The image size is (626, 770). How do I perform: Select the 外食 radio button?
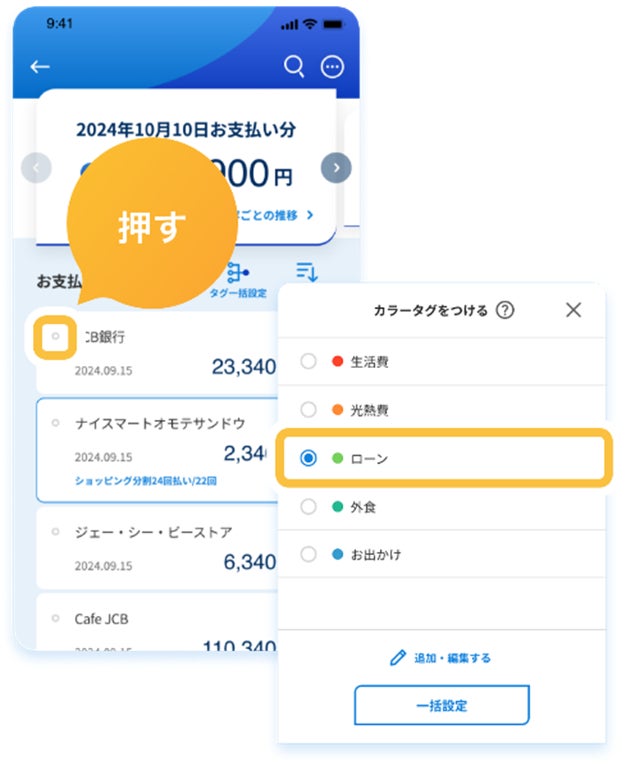(308, 507)
